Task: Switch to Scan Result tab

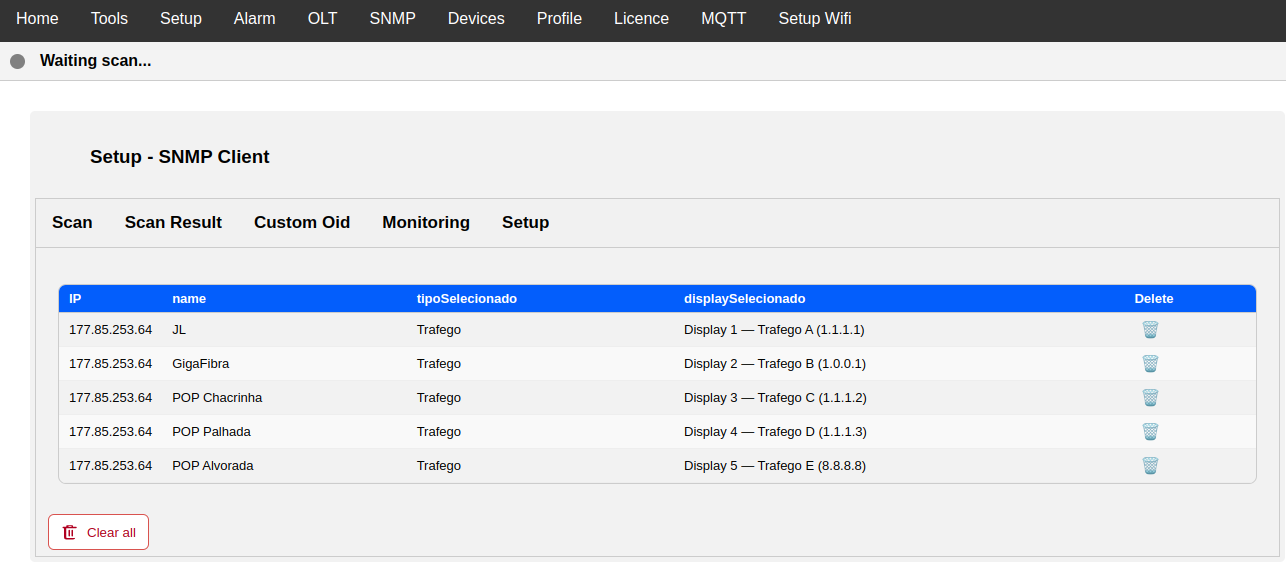Action: 173,223
